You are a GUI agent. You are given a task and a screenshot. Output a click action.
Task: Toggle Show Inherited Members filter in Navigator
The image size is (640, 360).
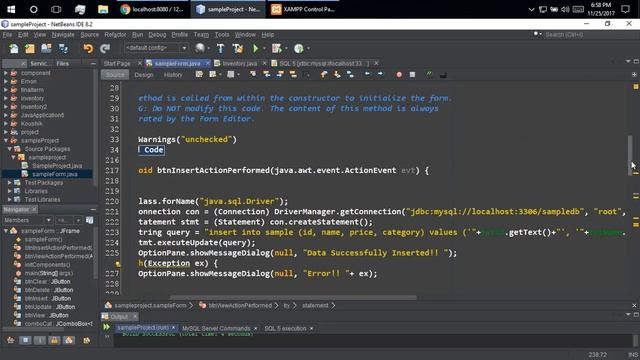click(11, 340)
